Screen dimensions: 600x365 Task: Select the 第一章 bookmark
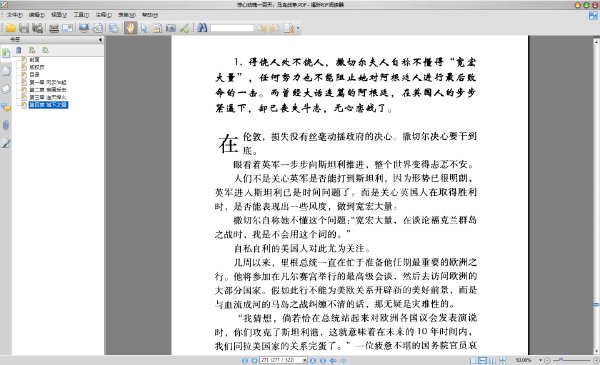click(x=48, y=82)
